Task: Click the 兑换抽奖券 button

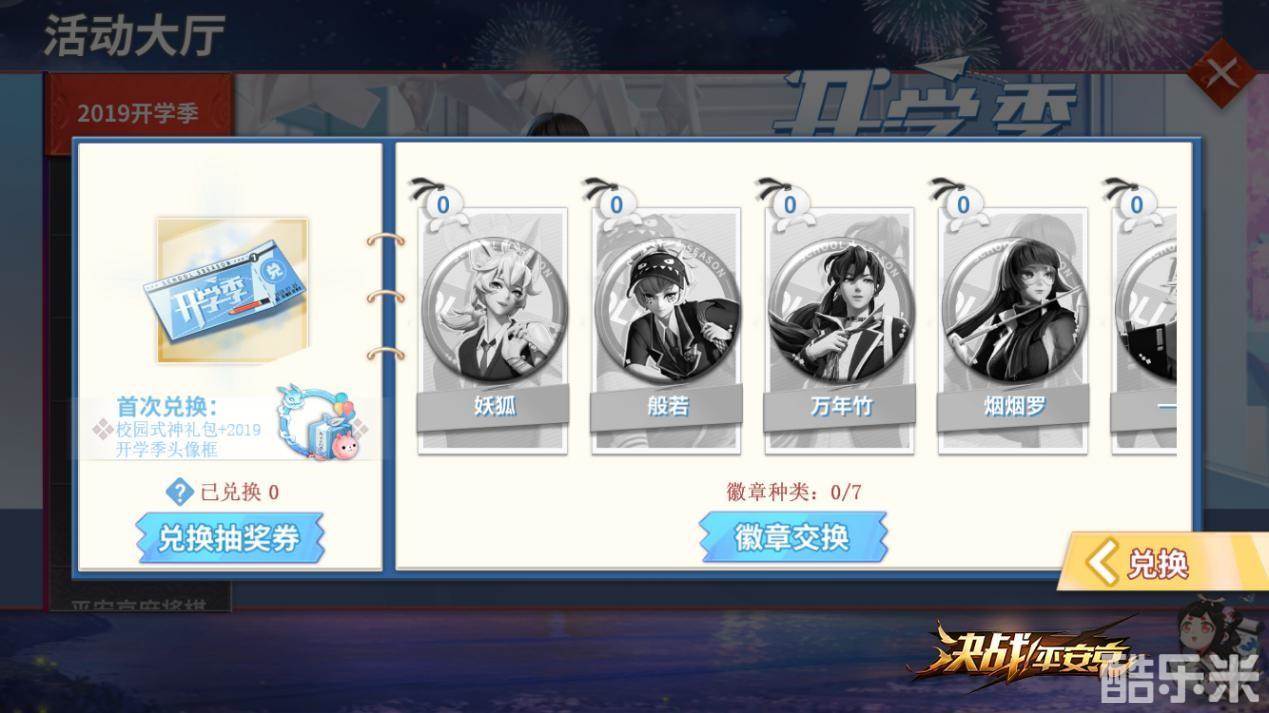Action: [x=231, y=538]
